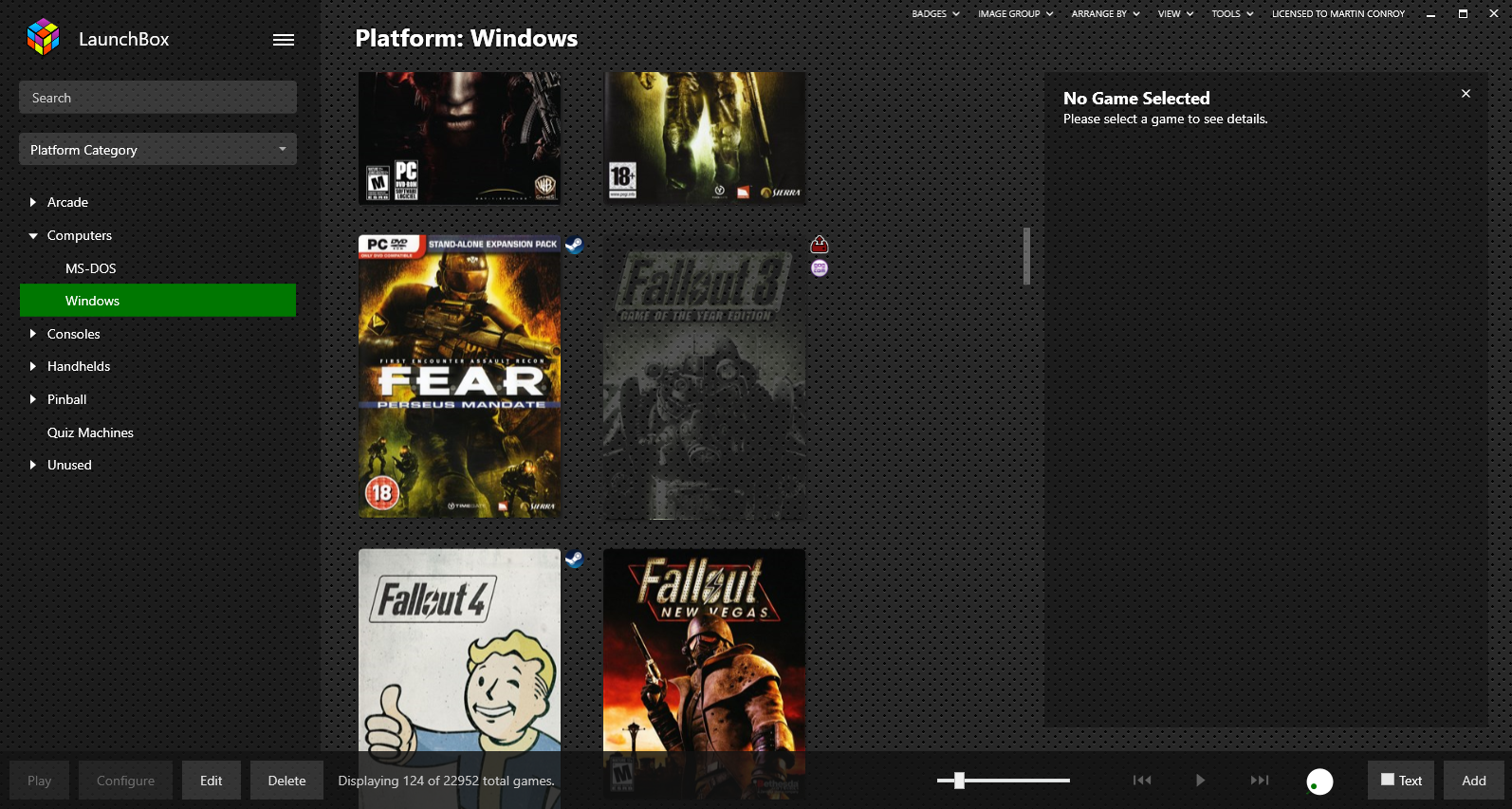Select the Fallout 4 cover
This screenshot has width=1512, height=809.
tap(459, 651)
